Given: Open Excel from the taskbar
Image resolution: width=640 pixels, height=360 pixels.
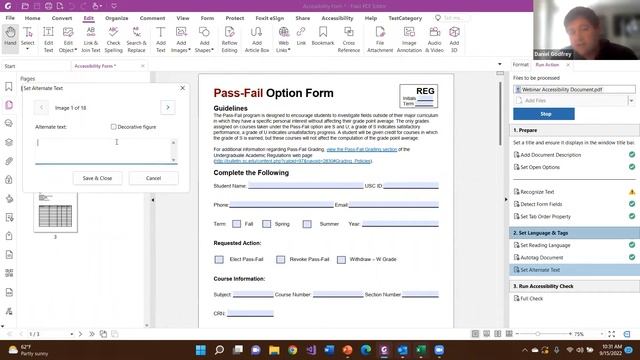Looking at the screenshot, I should click(x=421, y=350).
